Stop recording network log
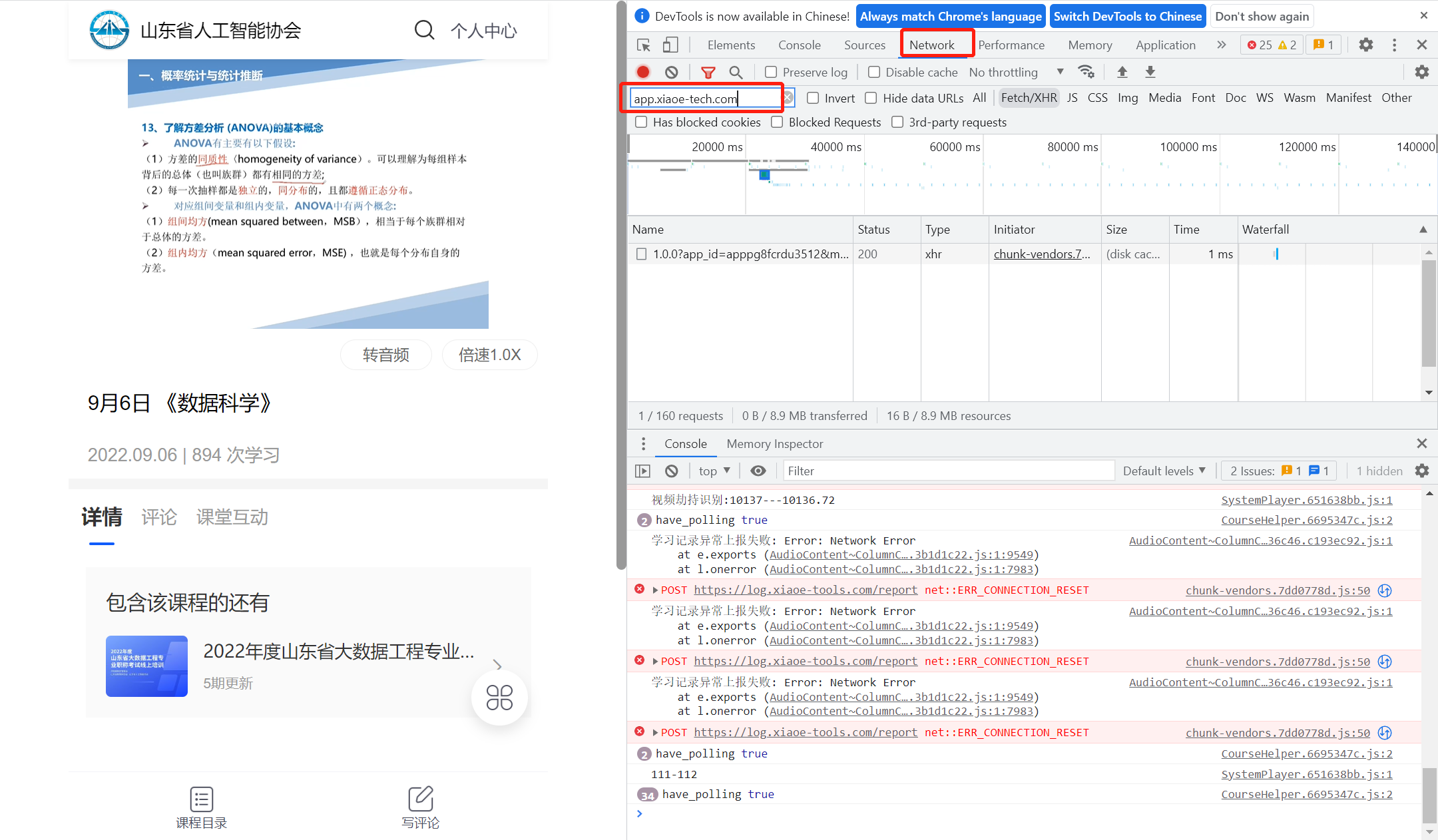 (643, 72)
